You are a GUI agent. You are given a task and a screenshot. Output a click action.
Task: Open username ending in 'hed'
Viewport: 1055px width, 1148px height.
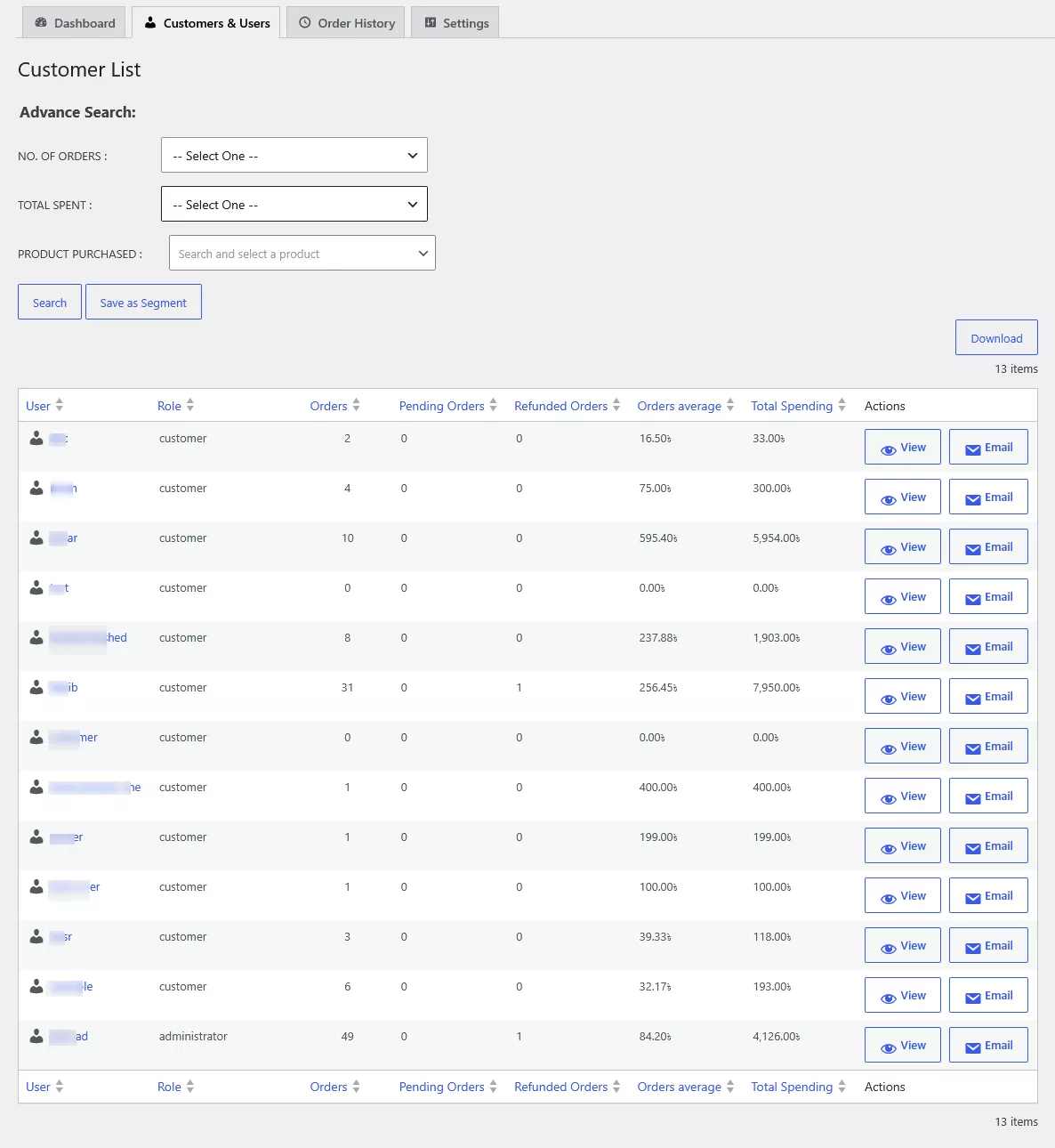click(x=88, y=637)
